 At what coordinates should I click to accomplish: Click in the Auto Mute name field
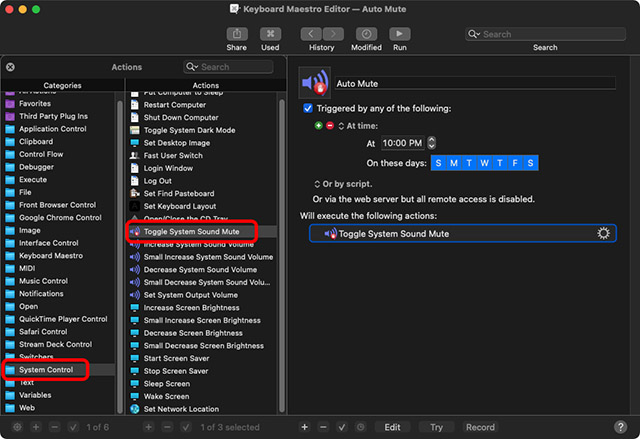[475, 83]
